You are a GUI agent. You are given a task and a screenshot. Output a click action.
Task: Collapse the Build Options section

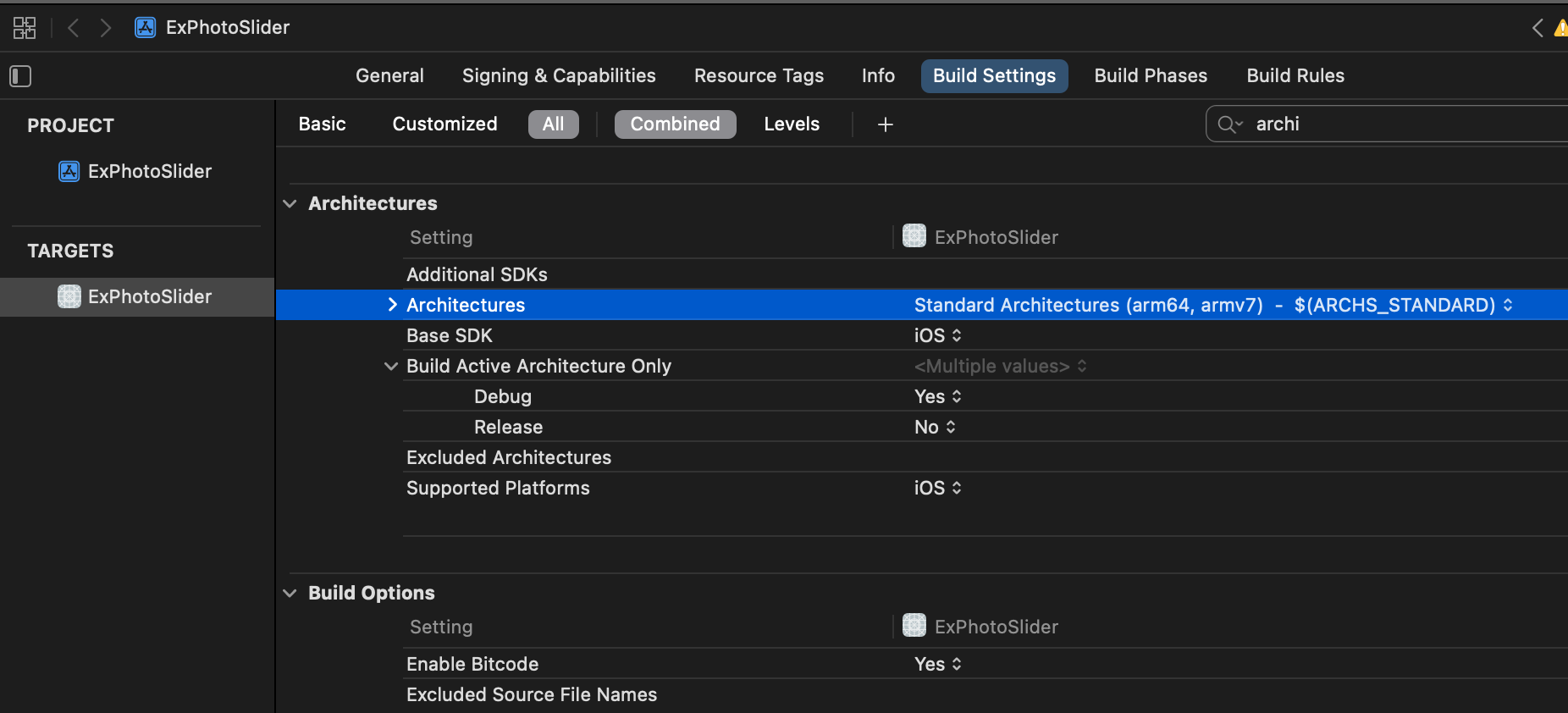tap(290, 594)
